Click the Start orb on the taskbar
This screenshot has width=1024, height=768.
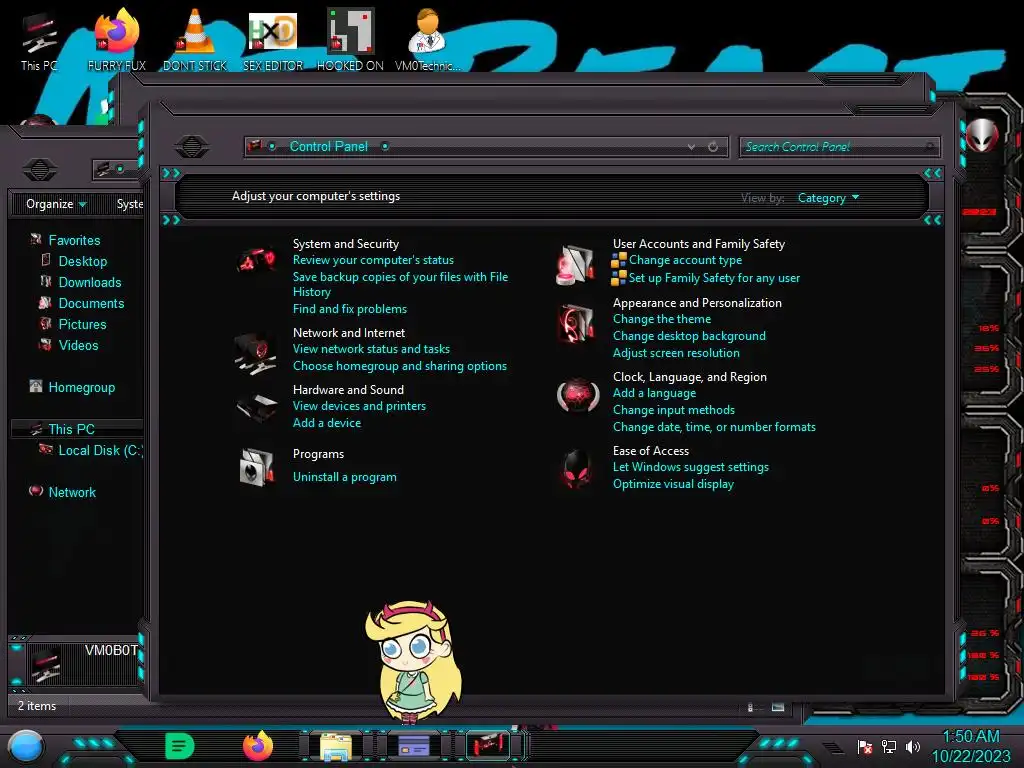pos(26,746)
